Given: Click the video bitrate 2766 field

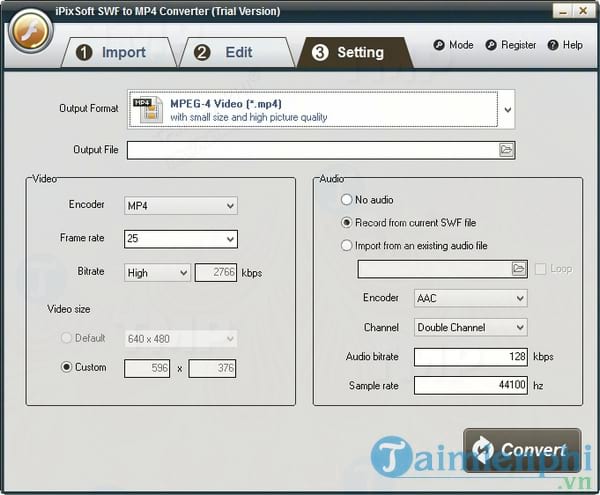Looking at the screenshot, I should [x=216, y=272].
